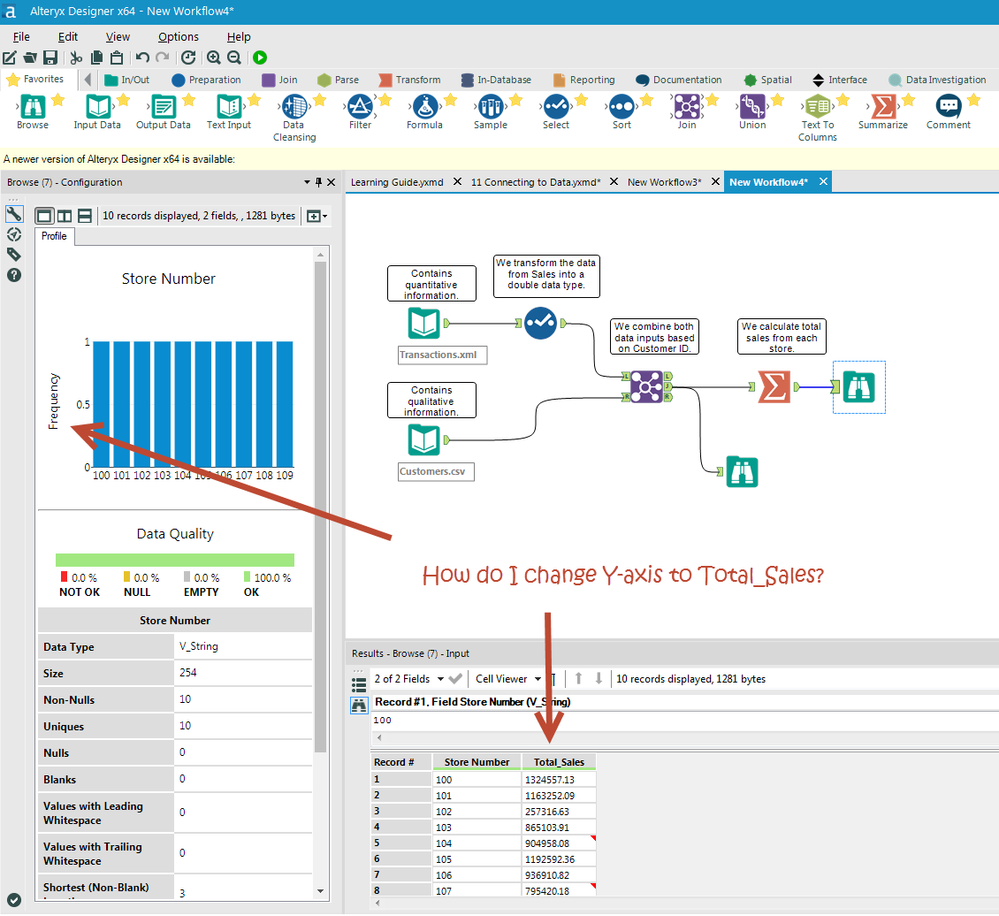
Task: Expand the new window dropdown in Browse
Action: click(317, 216)
